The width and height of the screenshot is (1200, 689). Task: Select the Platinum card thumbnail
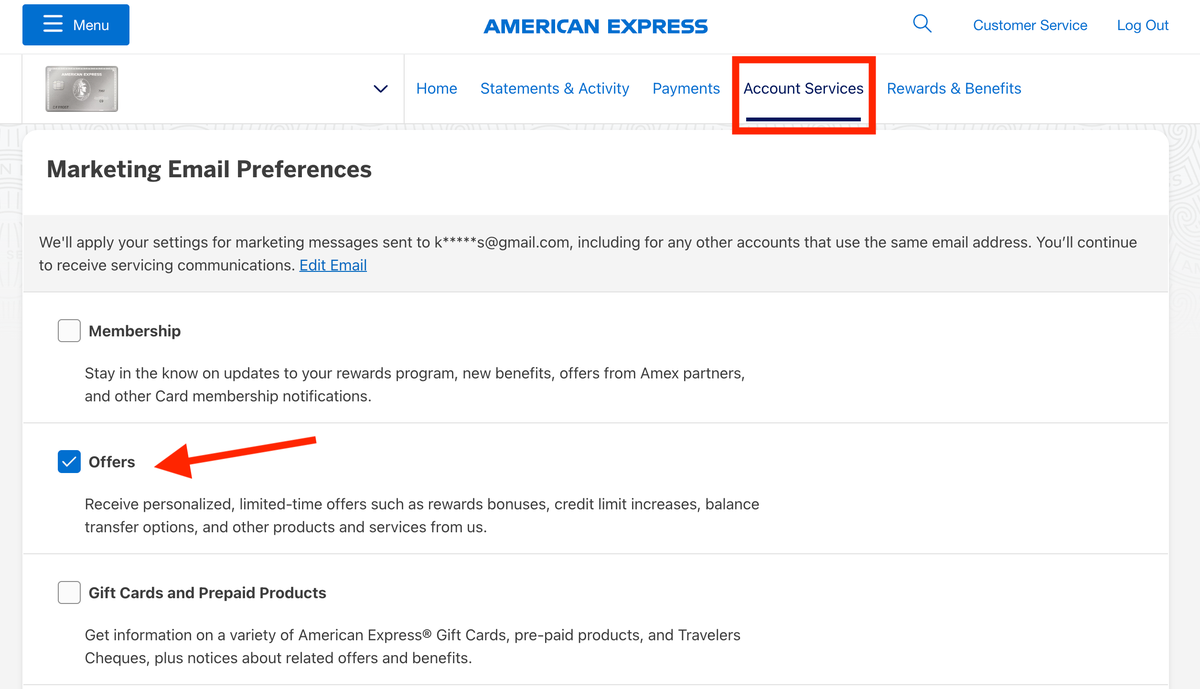coord(80,88)
